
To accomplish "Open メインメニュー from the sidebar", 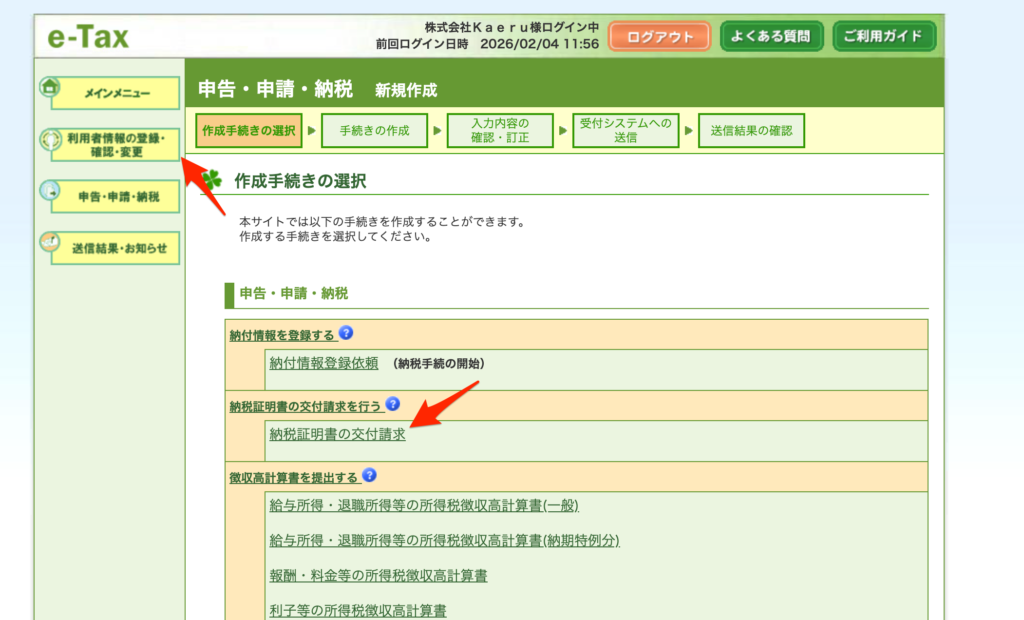I will [x=116, y=93].
